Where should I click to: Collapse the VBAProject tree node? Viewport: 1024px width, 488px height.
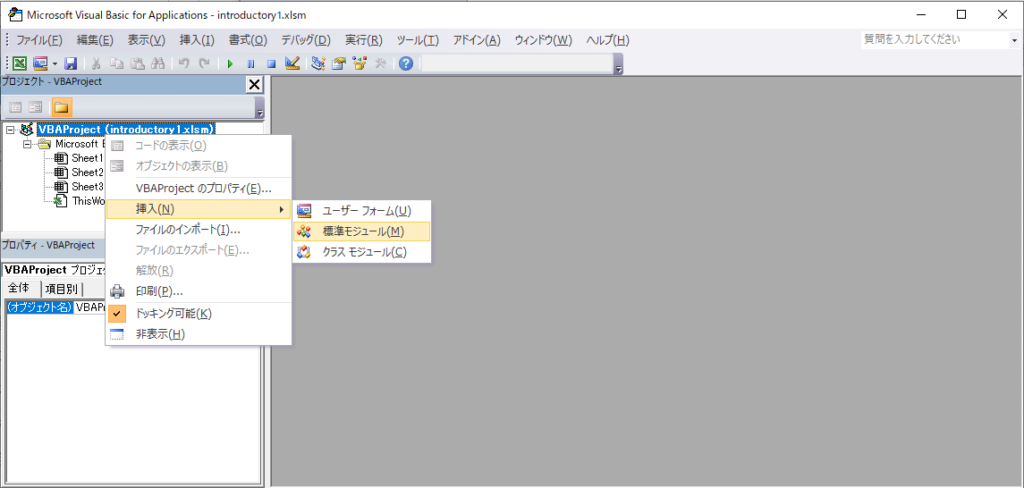10,129
